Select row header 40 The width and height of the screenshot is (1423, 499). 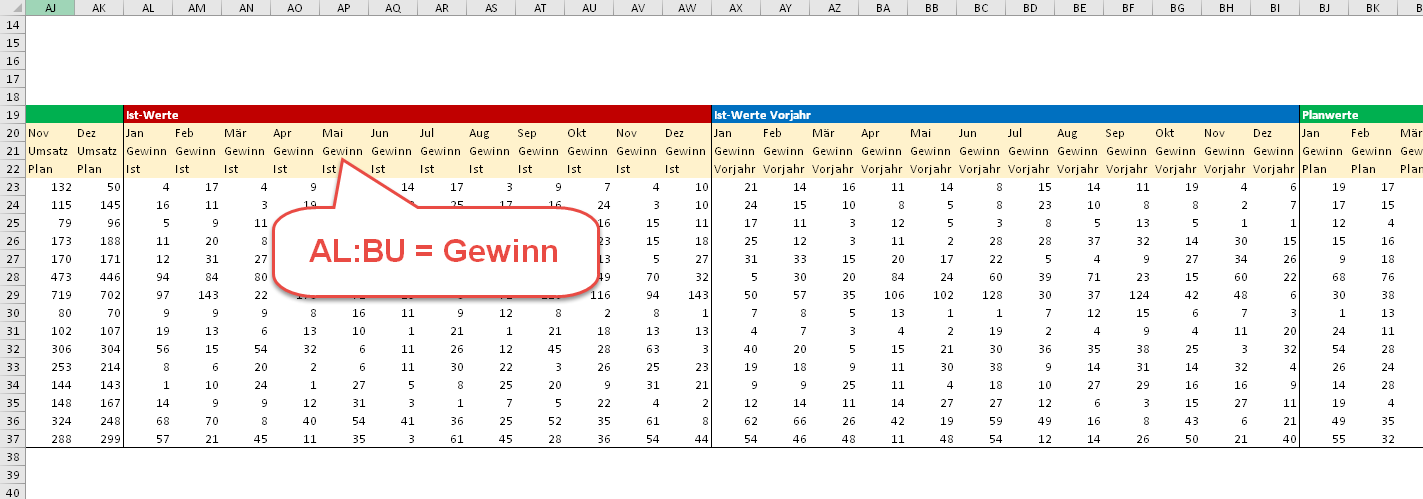tap(12, 491)
